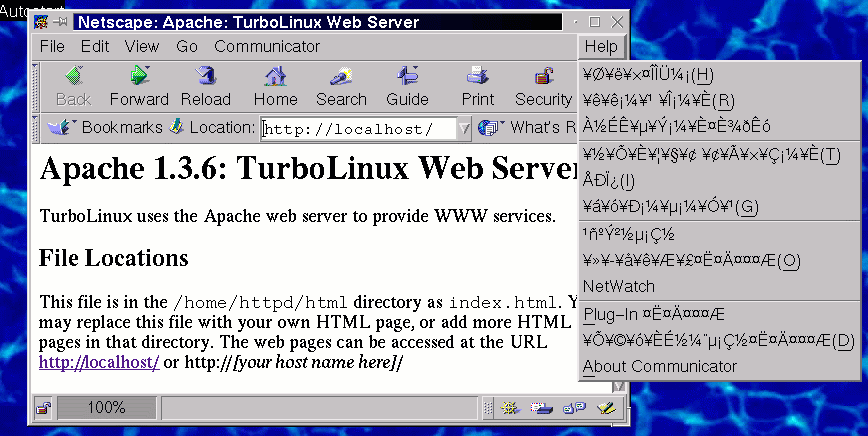The width and height of the screenshot is (868, 436).
Task: Select the Help item marked (I)
Action: [x=719, y=180]
